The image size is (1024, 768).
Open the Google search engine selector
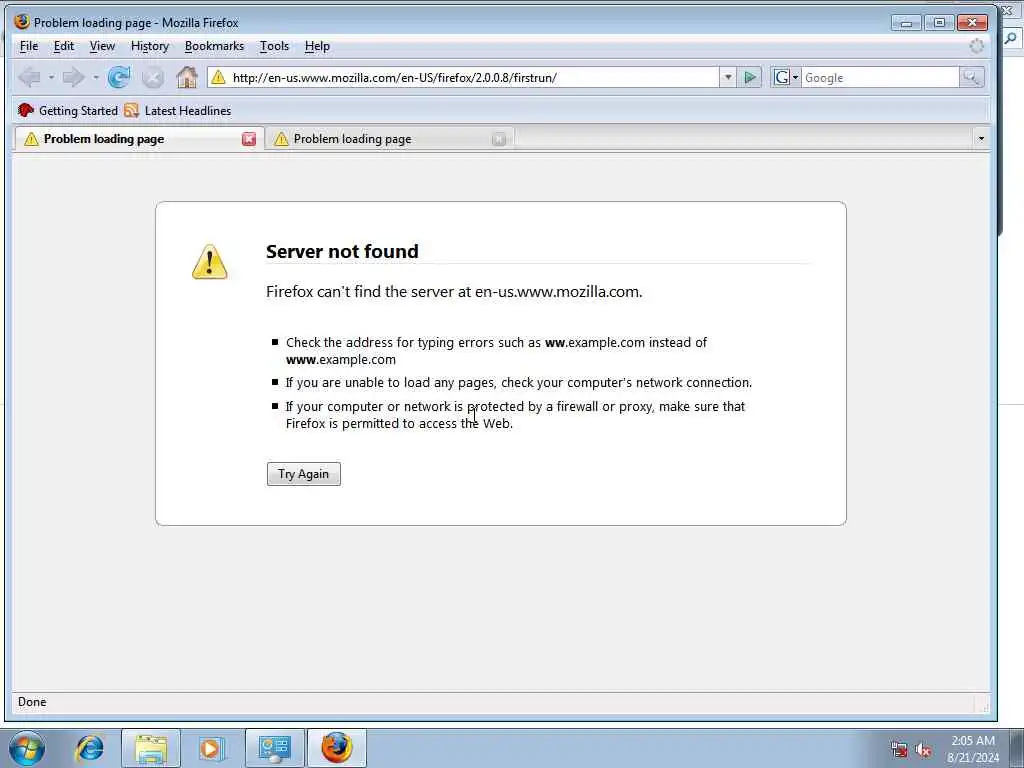coord(786,78)
